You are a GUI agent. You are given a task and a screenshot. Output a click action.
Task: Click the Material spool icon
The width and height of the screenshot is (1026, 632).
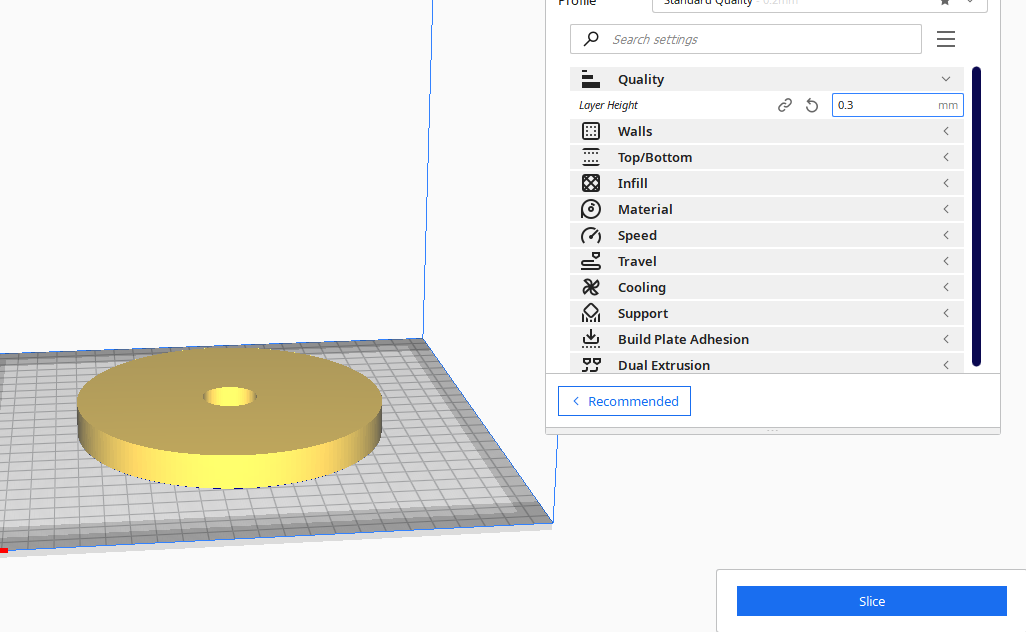(590, 209)
